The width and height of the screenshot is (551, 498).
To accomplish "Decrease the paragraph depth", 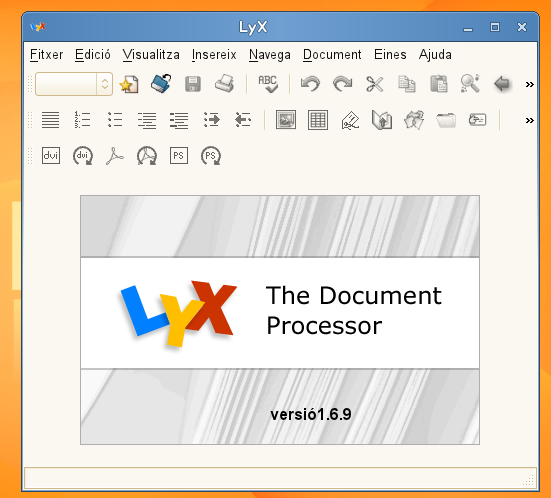I will click(x=243, y=120).
